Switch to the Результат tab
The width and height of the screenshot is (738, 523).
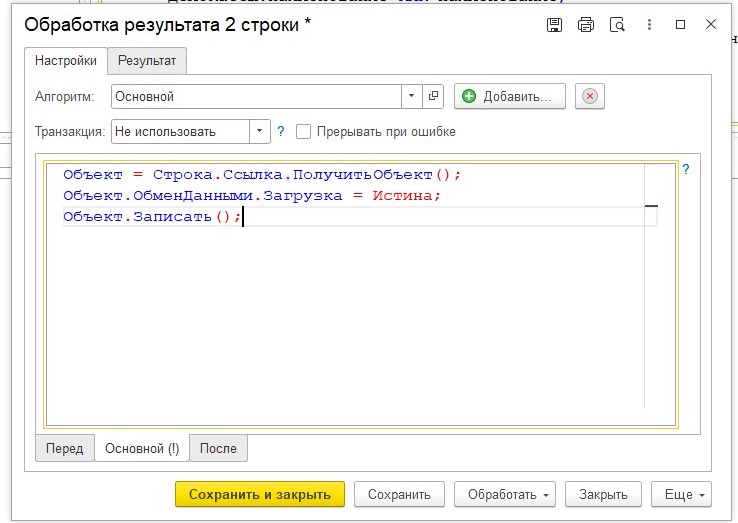147,61
